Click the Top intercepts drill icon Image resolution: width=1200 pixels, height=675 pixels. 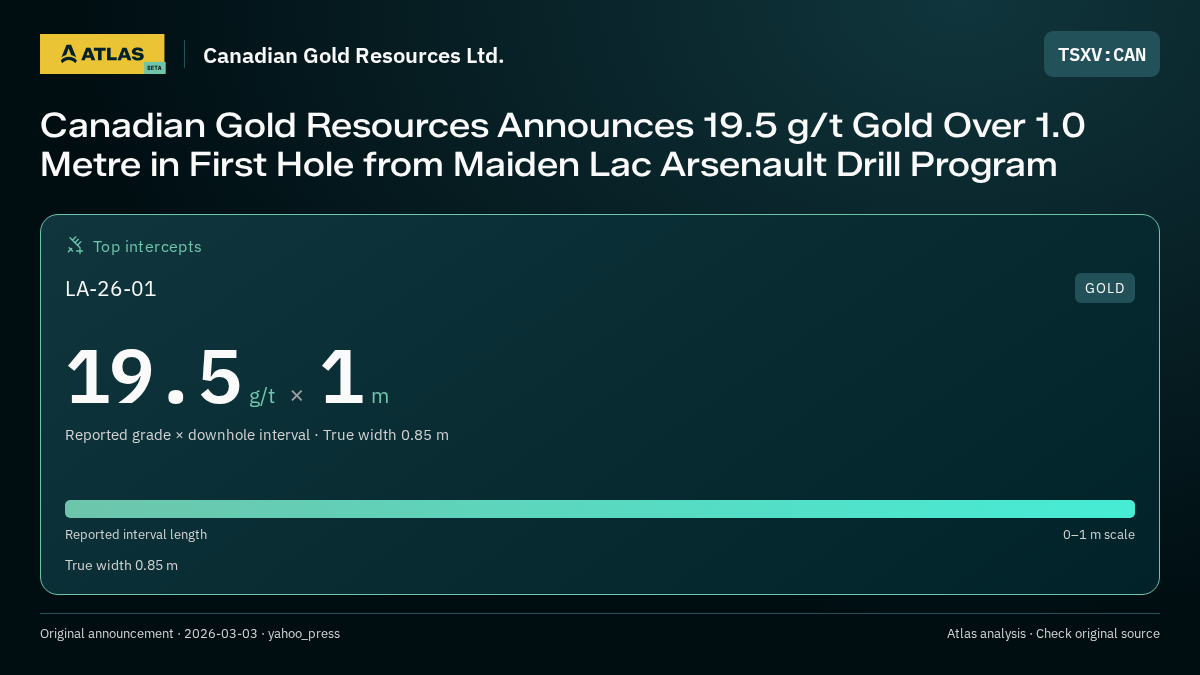point(75,245)
